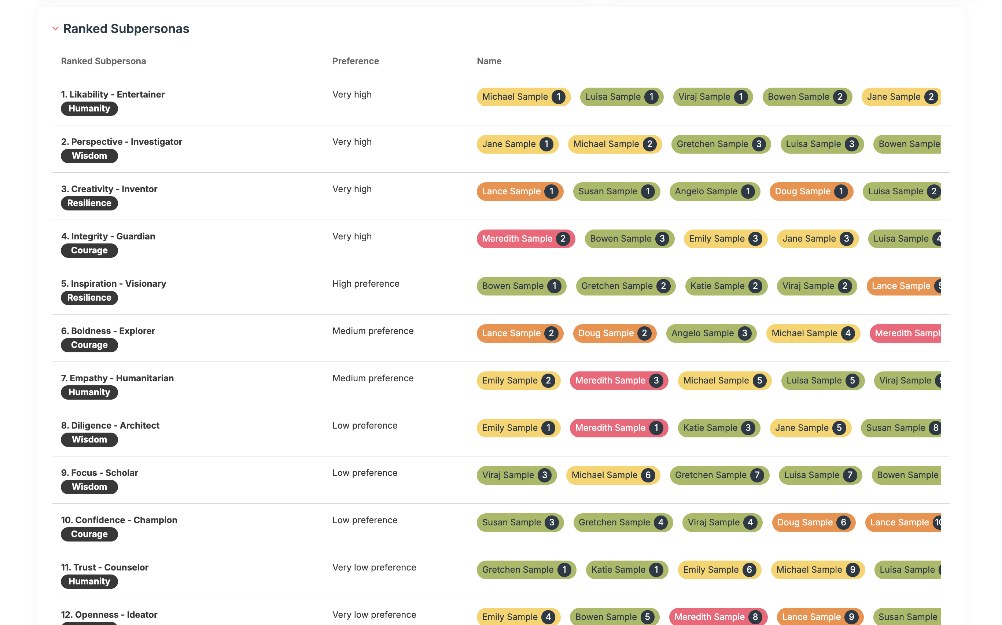
Task: Select the Integrity - Guardian row title
Action: 108,236
